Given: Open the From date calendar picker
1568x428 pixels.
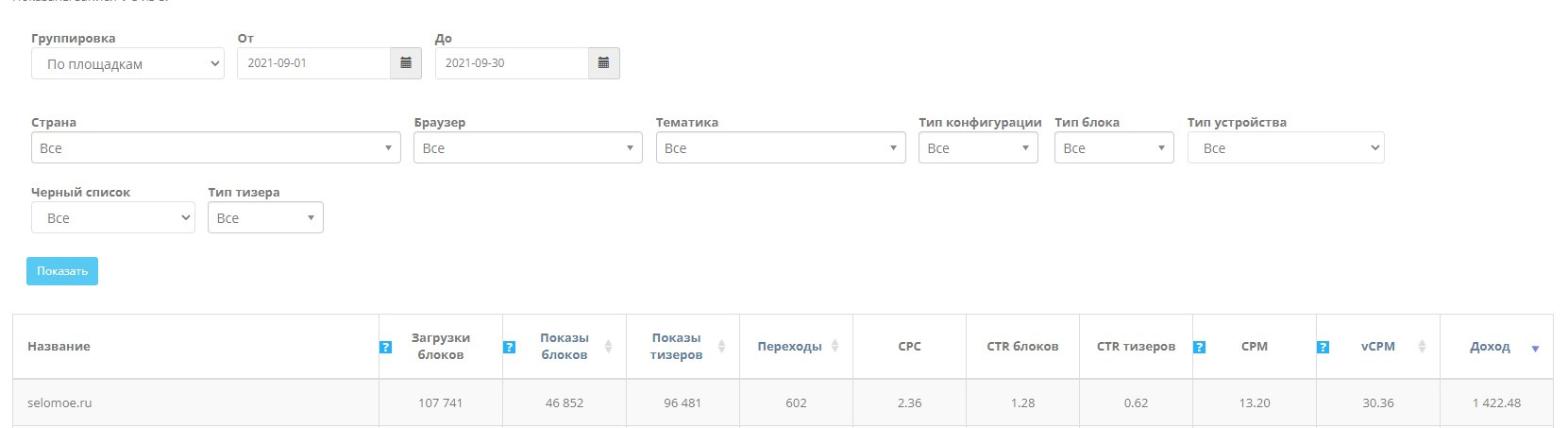Looking at the screenshot, I should coord(406,63).
